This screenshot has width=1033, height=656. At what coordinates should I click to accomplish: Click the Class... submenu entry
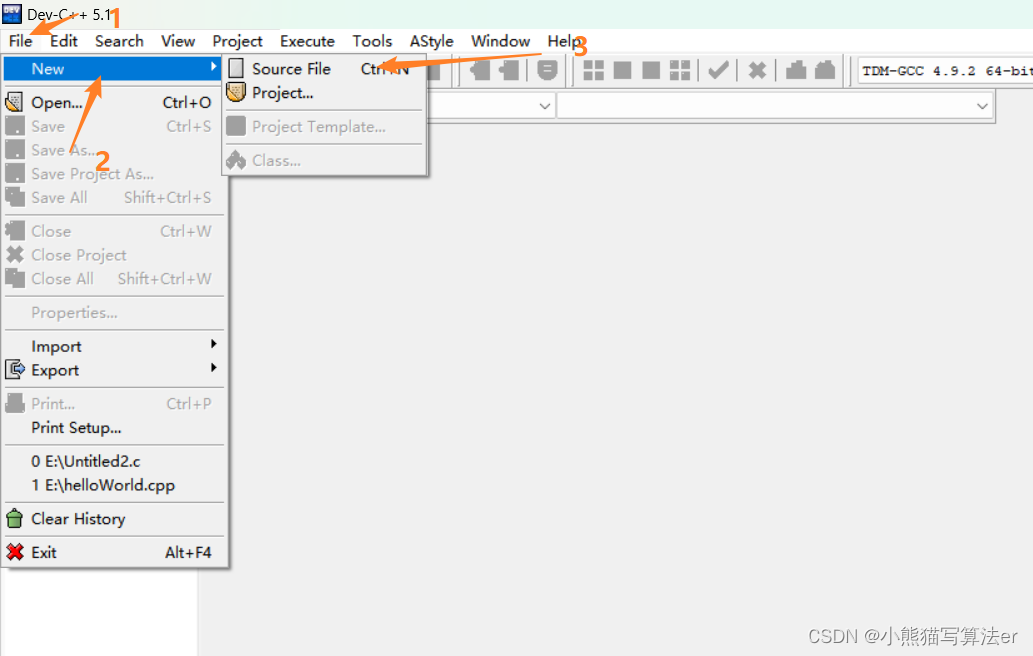325,160
